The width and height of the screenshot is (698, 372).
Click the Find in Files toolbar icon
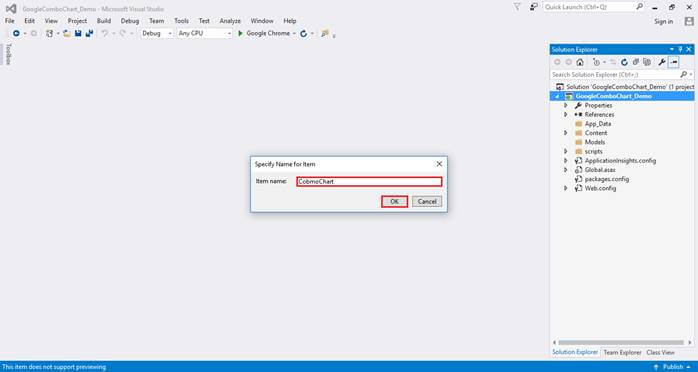pyautogui.click(x=325, y=33)
